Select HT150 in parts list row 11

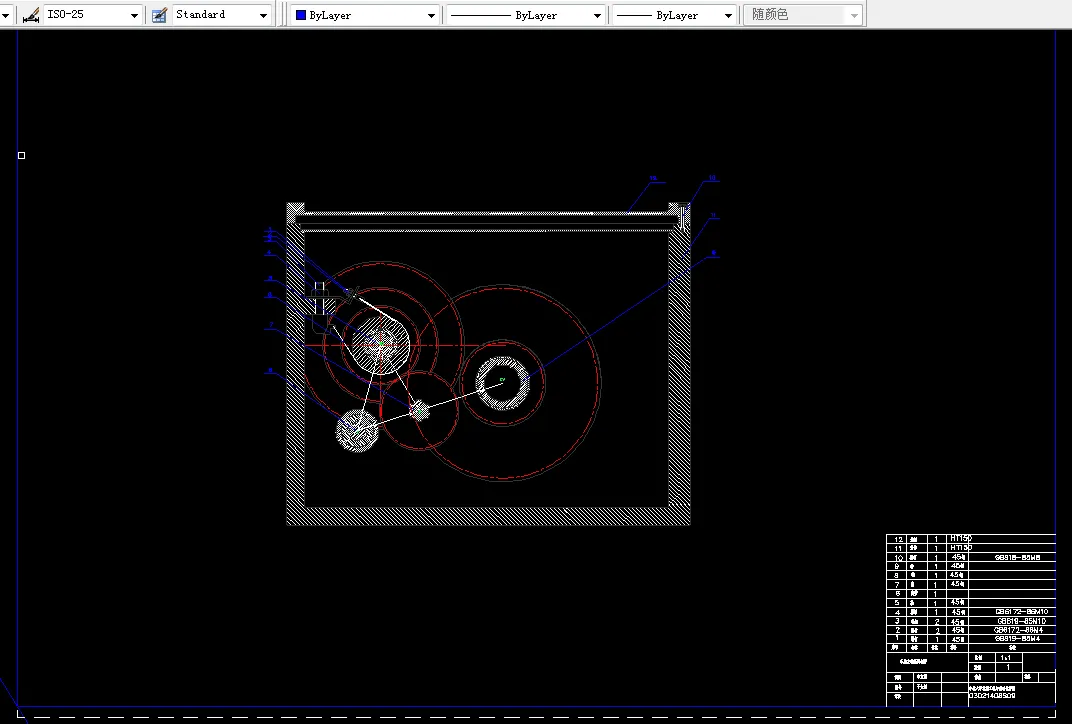961,548
